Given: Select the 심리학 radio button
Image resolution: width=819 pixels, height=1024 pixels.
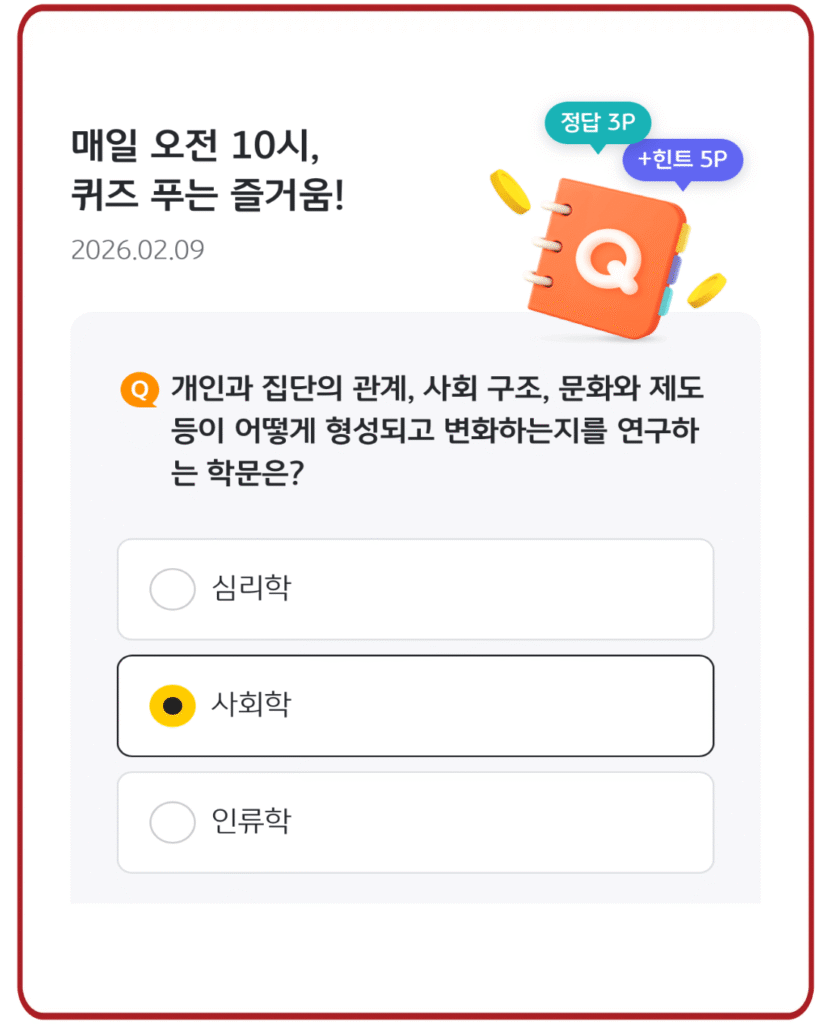Looking at the screenshot, I should [172, 589].
